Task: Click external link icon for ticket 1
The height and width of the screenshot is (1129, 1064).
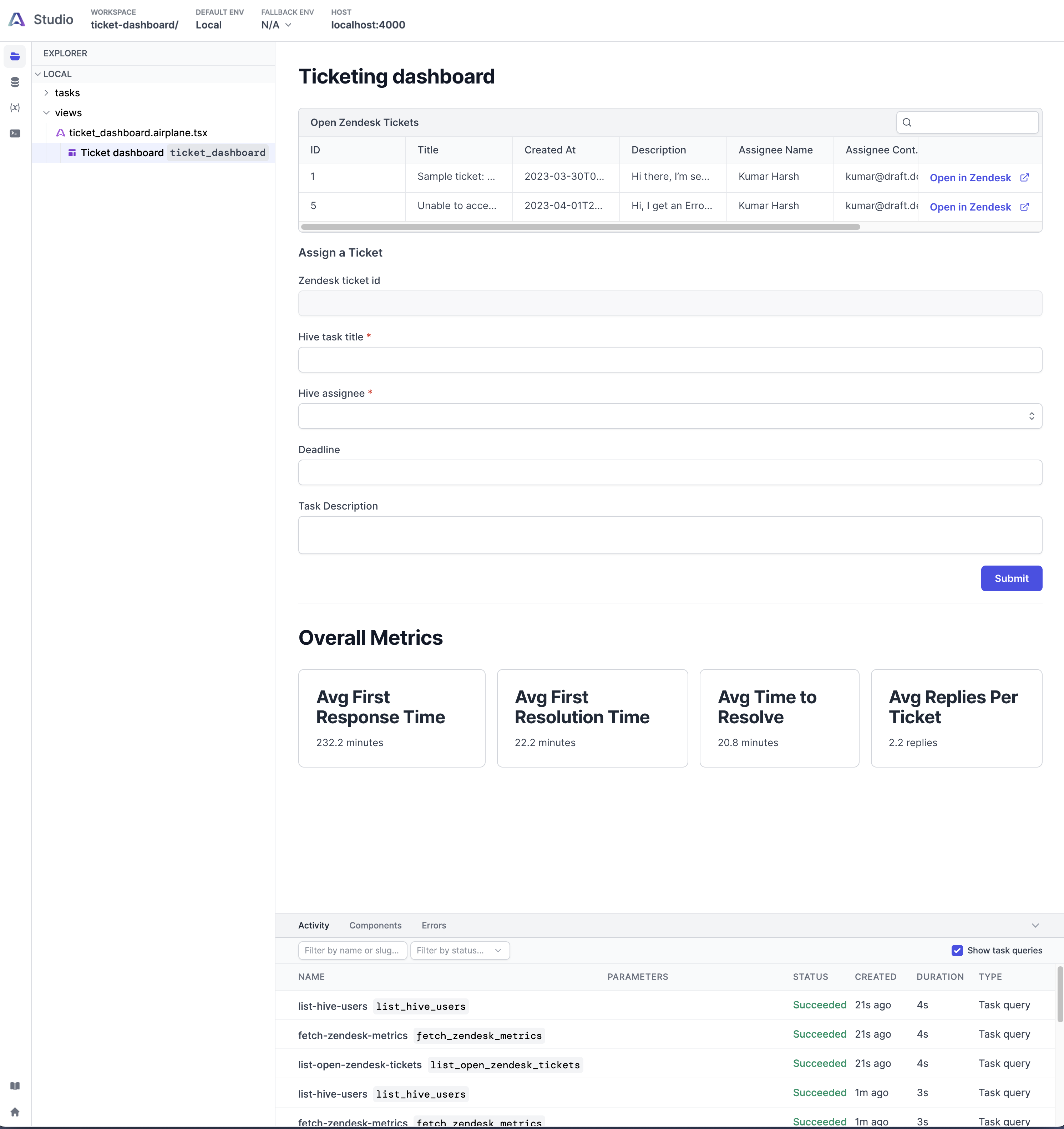Action: 1024,178
